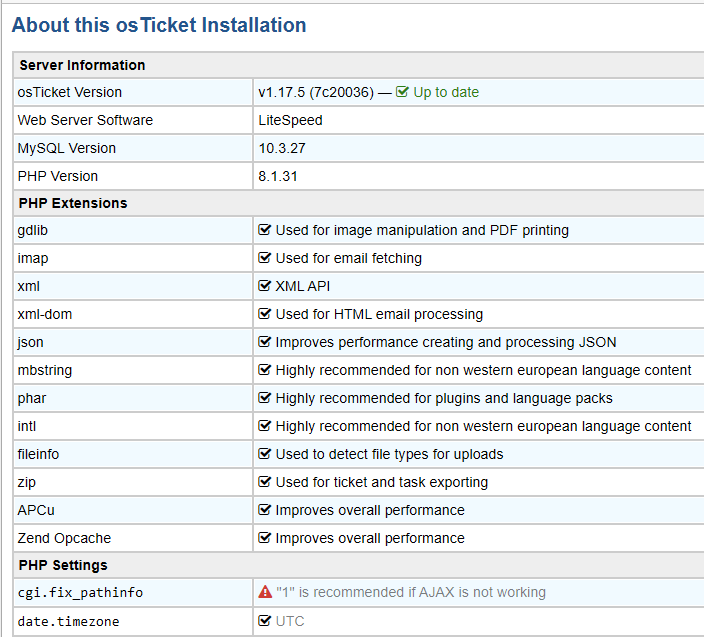The height and width of the screenshot is (637, 704).
Task: Click the gdlib row check icon
Action: click(264, 230)
